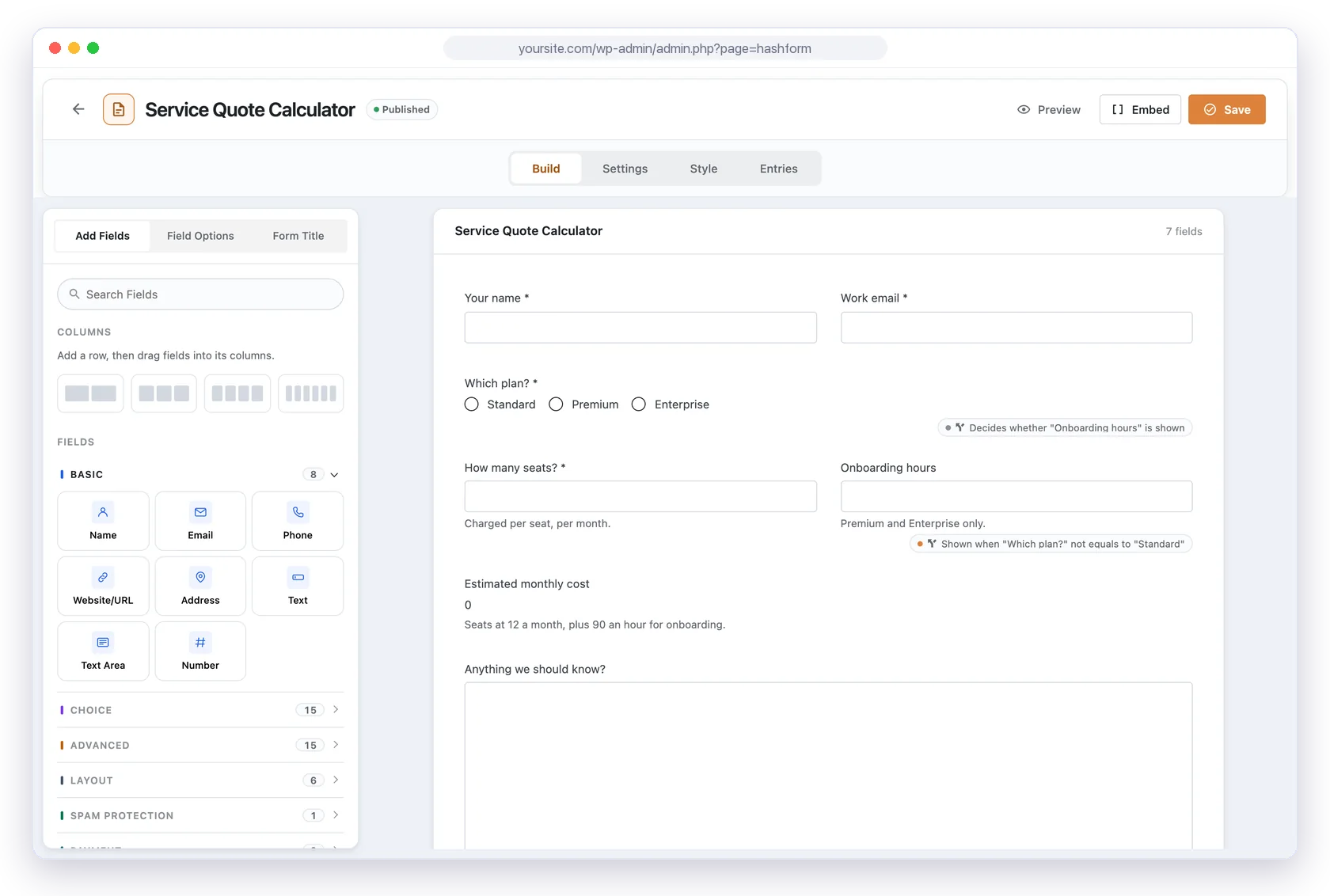Click the Preview eye icon

click(x=1024, y=110)
